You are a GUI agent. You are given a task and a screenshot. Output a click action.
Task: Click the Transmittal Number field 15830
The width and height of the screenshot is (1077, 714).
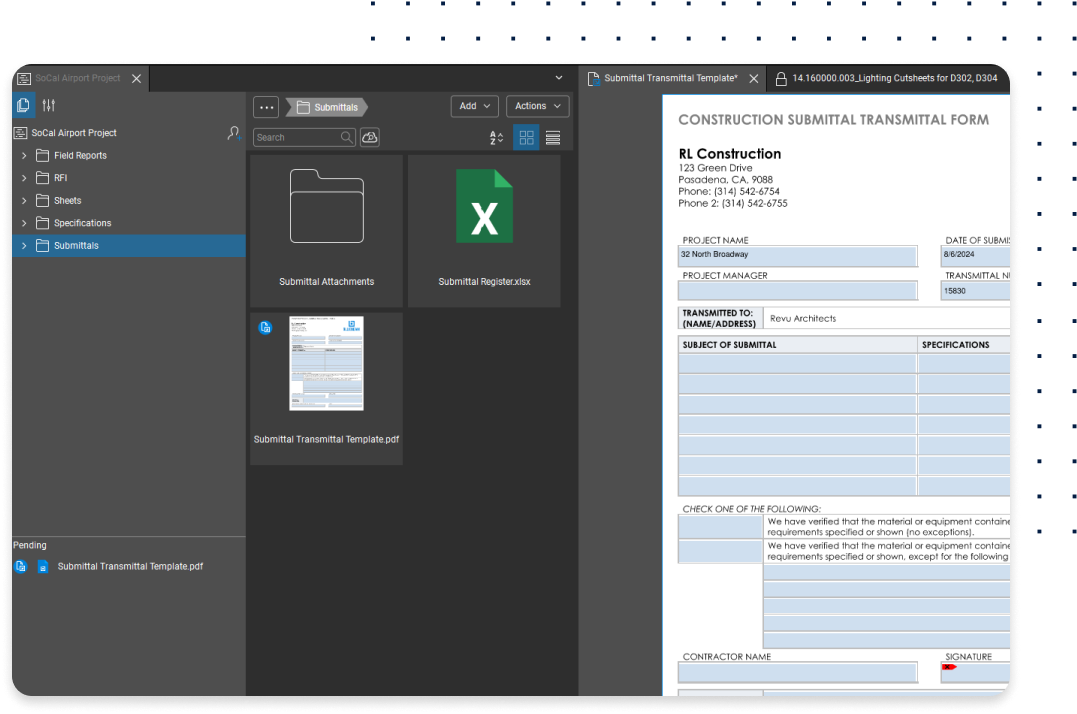[975, 291]
